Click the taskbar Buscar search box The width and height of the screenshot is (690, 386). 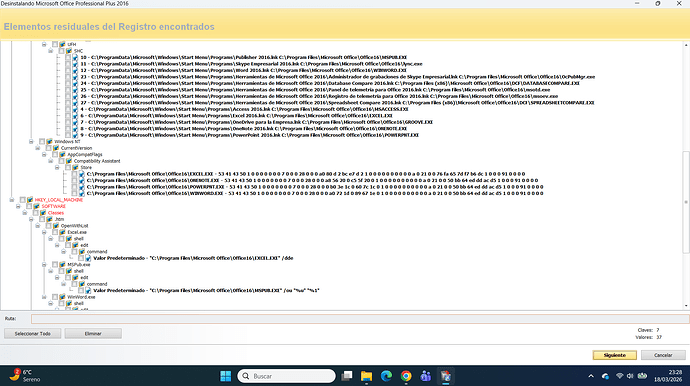[x=286, y=376]
